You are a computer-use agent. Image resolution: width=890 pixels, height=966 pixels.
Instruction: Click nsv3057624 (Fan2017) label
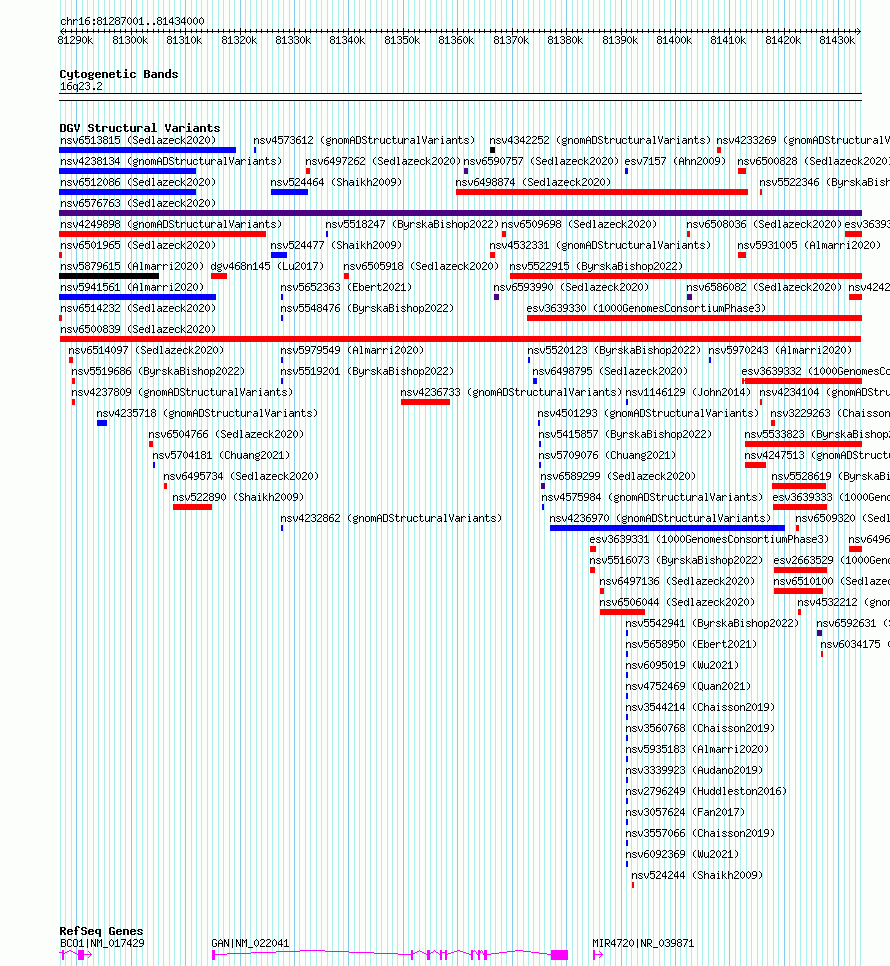coord(685,812)
